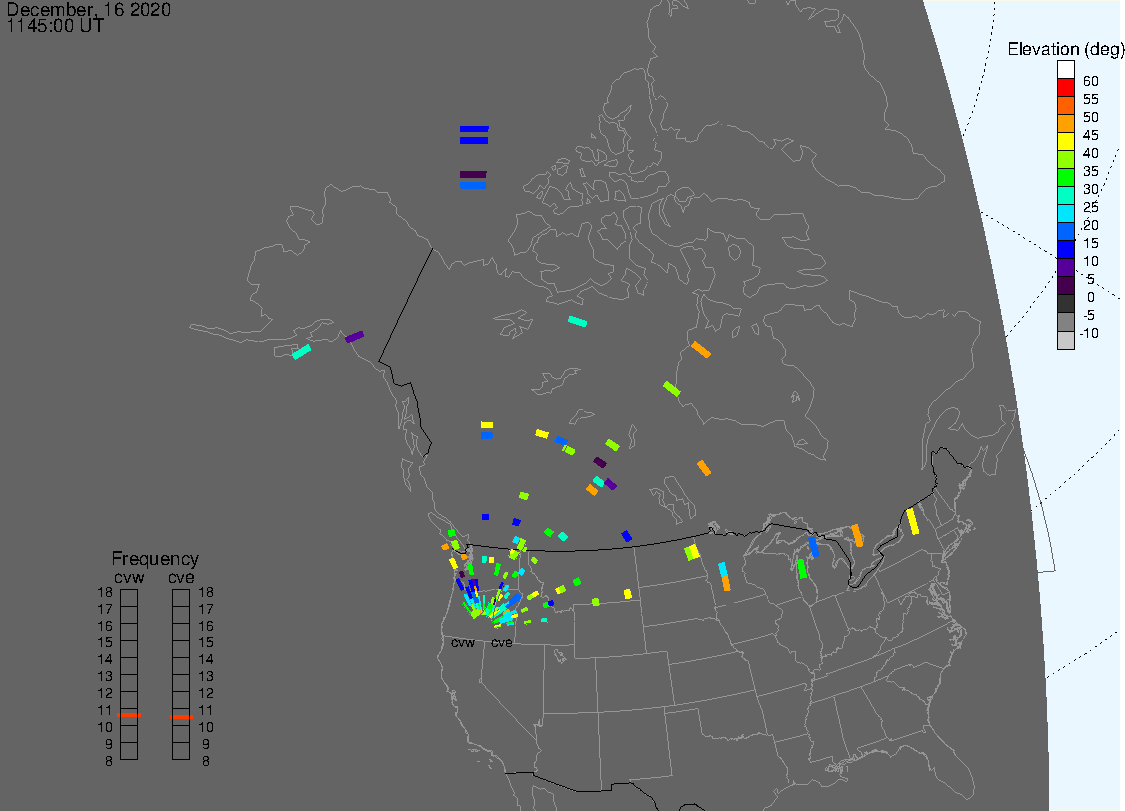Click "8" on the cve frequency scale
Screen dimensions: 1125x811
(206, 761)
